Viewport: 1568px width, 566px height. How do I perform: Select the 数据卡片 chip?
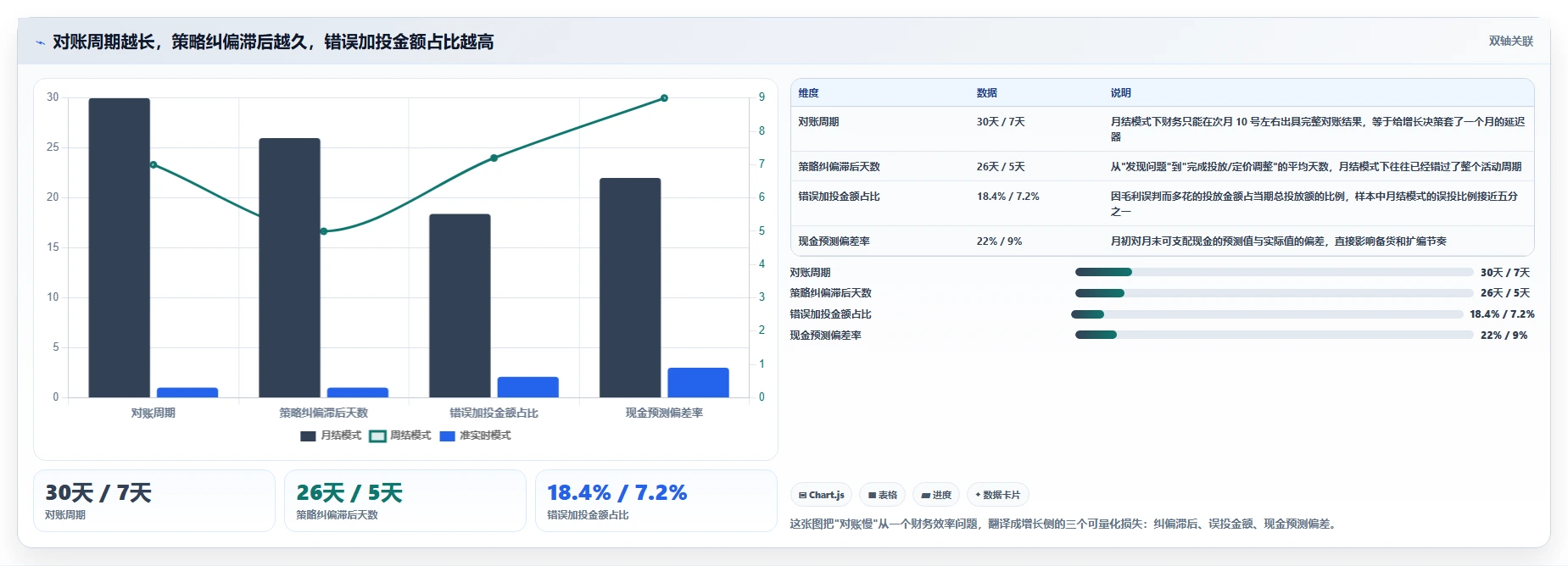(x=997, y=495)
